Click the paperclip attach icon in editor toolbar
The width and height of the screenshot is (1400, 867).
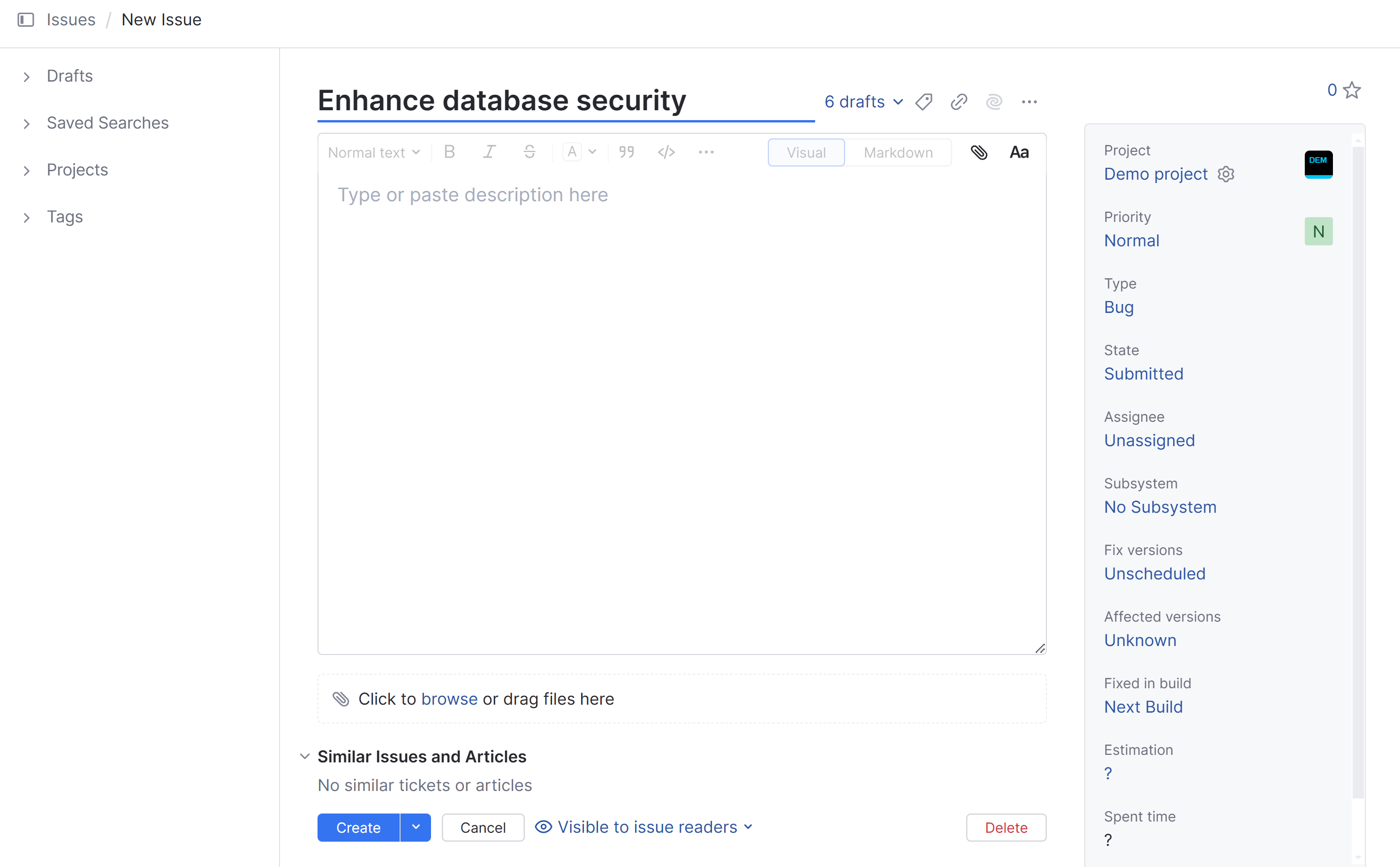click(979, 152)
